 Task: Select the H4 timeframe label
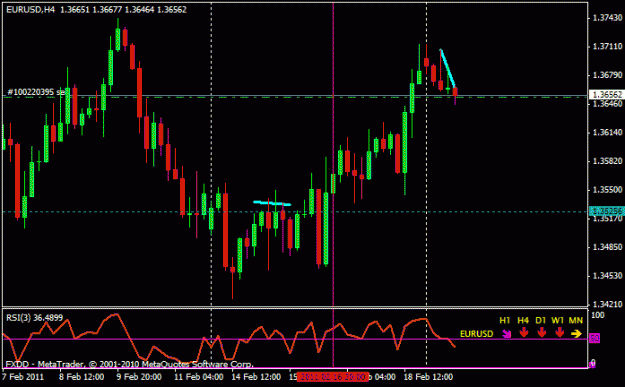[x=523, y=320]
